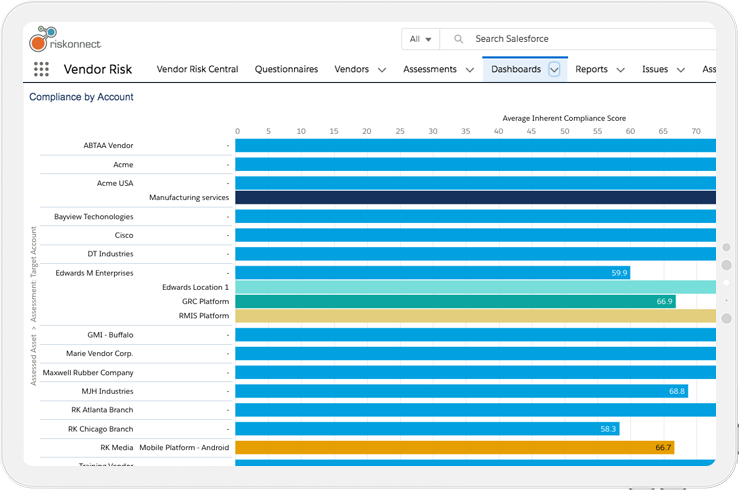Click the tan RMIS Platform bar
This screenshot has height=490, width=739.
pyautogui.click(x=476, y=316)
